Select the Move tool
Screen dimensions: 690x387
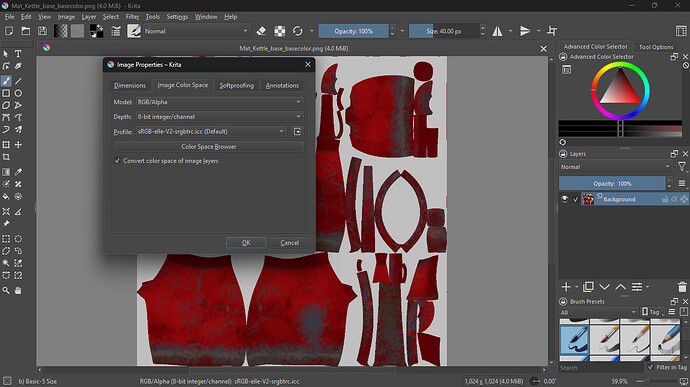18,145
